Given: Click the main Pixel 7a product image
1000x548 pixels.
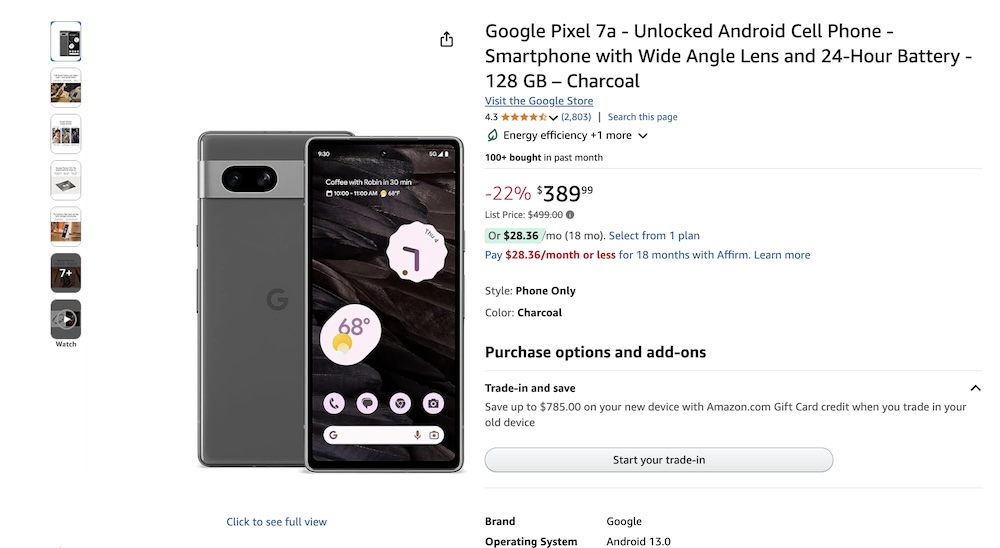Looking at the screenshot, I should tap(330, 302).
